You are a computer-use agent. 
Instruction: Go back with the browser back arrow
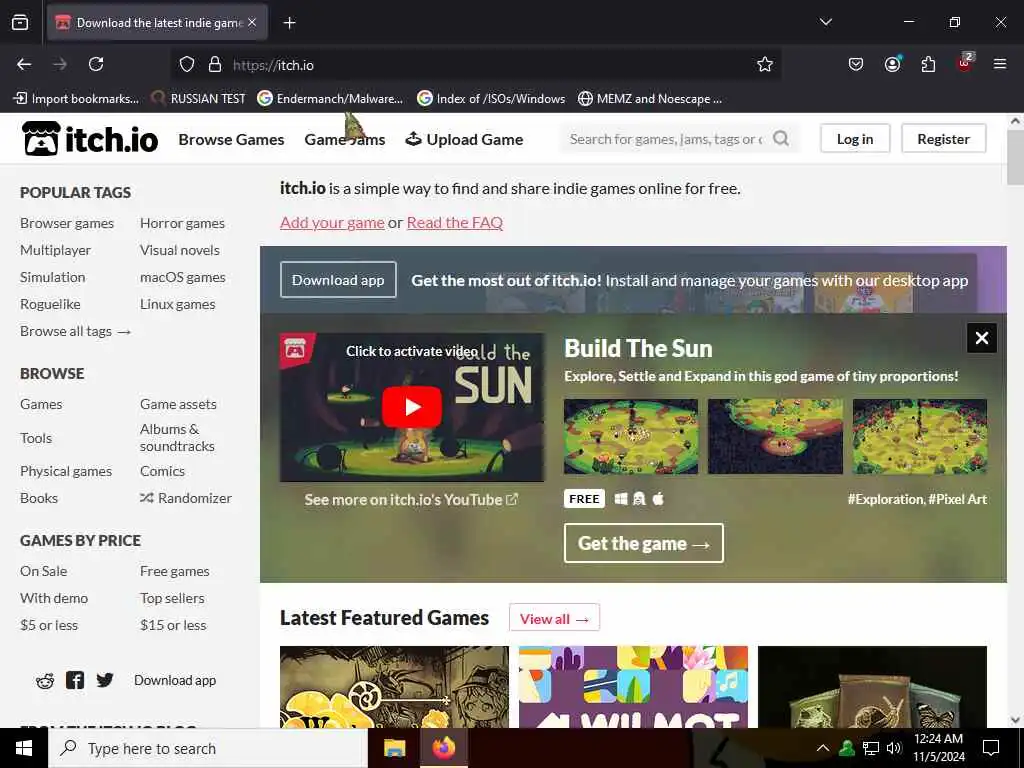click(24, 64)
